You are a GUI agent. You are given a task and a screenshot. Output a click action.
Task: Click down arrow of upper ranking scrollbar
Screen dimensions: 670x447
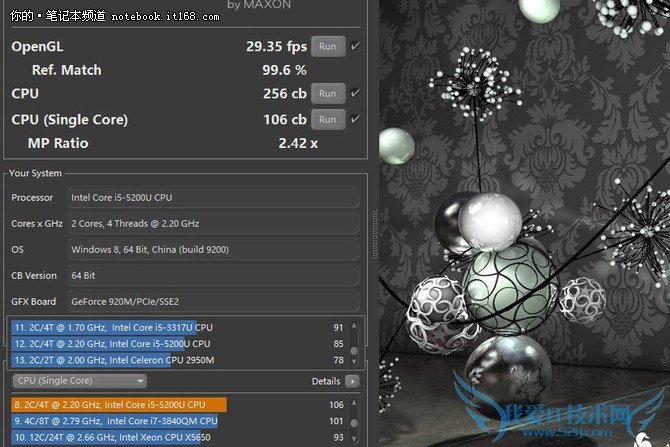click(x=354, y=362)
